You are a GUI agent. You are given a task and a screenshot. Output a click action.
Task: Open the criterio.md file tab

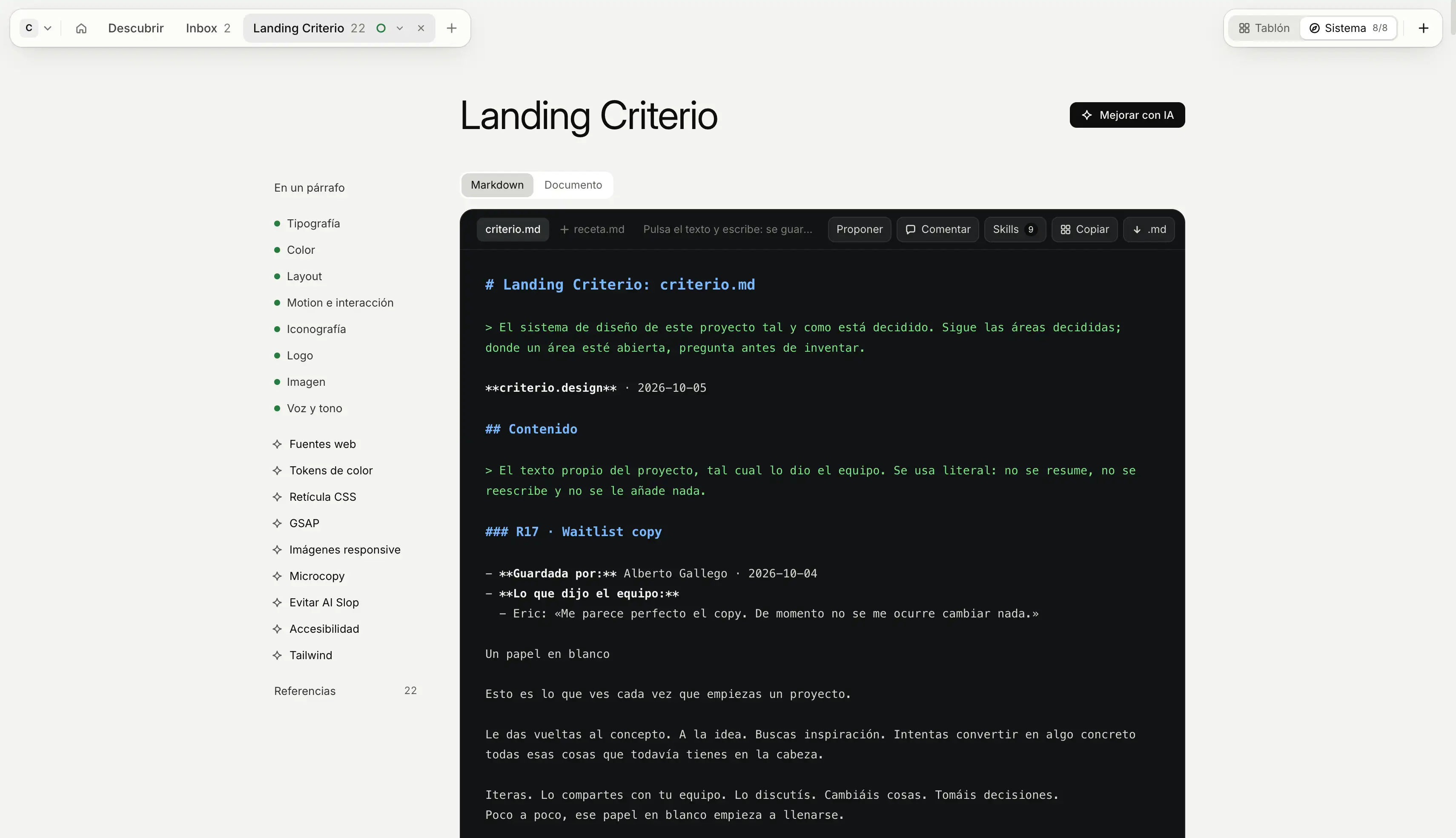tap(513, 229)
